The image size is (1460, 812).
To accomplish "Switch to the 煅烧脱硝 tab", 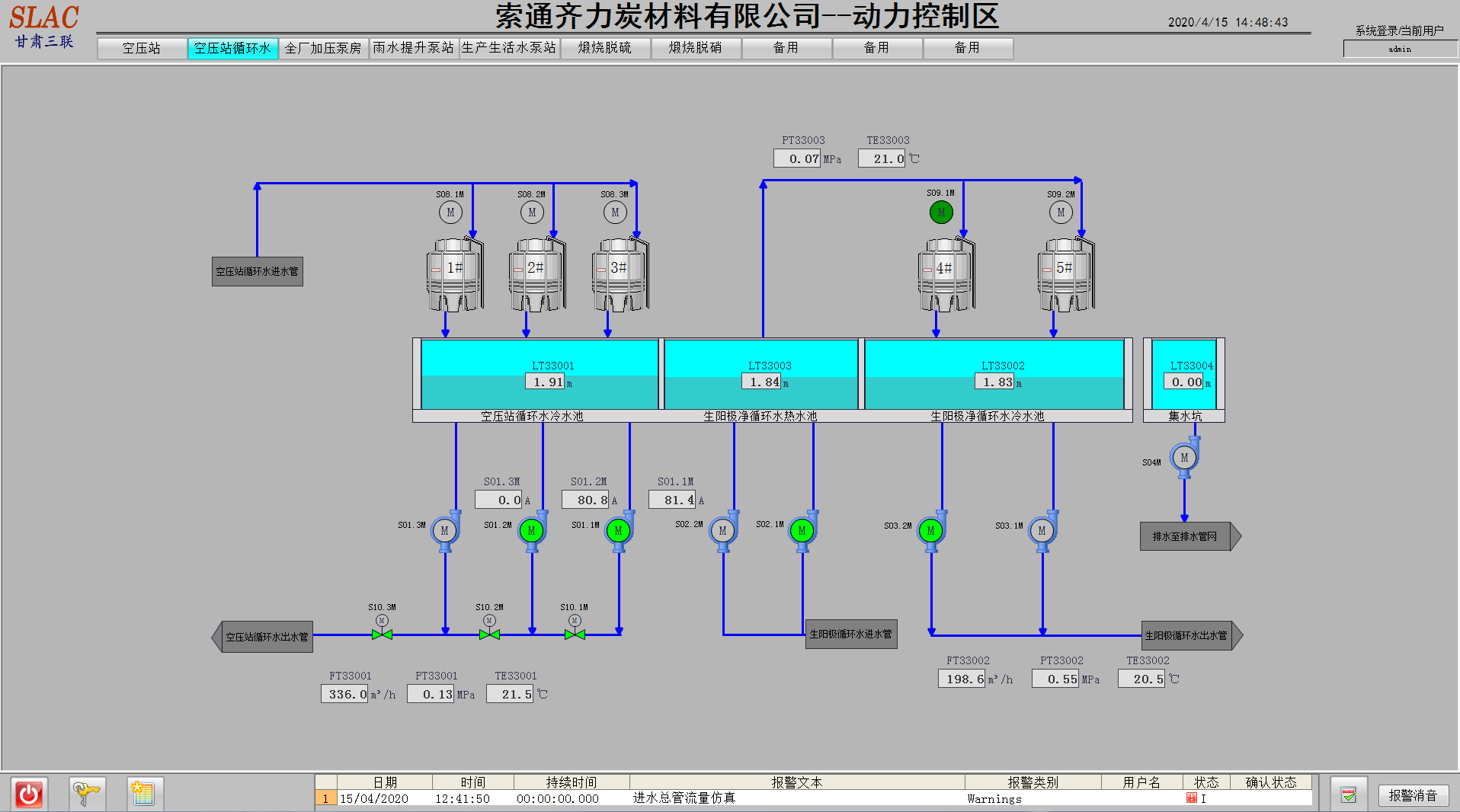I will pos(696,48).
